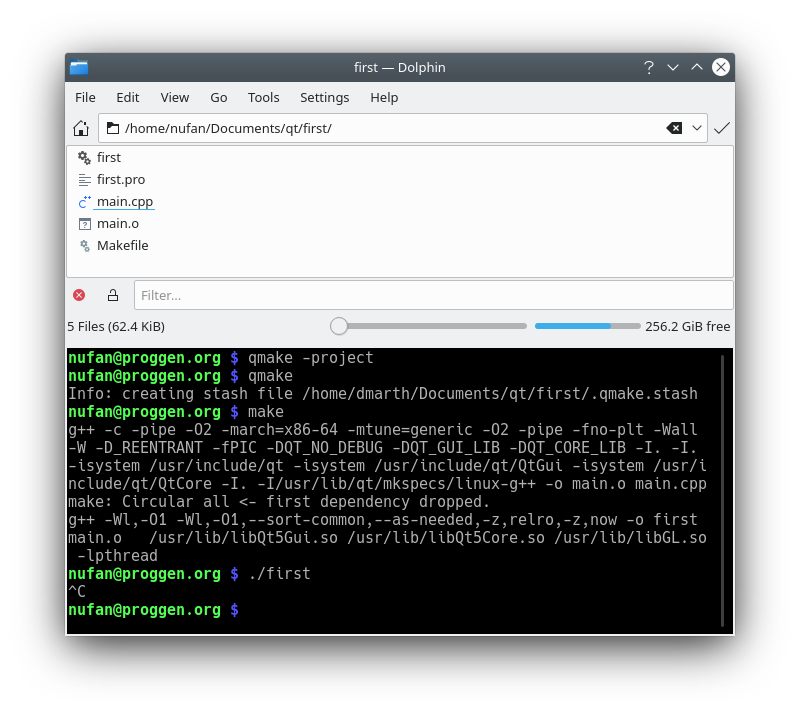Confirm location with the checkmark icon
Screen dimensions: 800x713
click(721, 128)
